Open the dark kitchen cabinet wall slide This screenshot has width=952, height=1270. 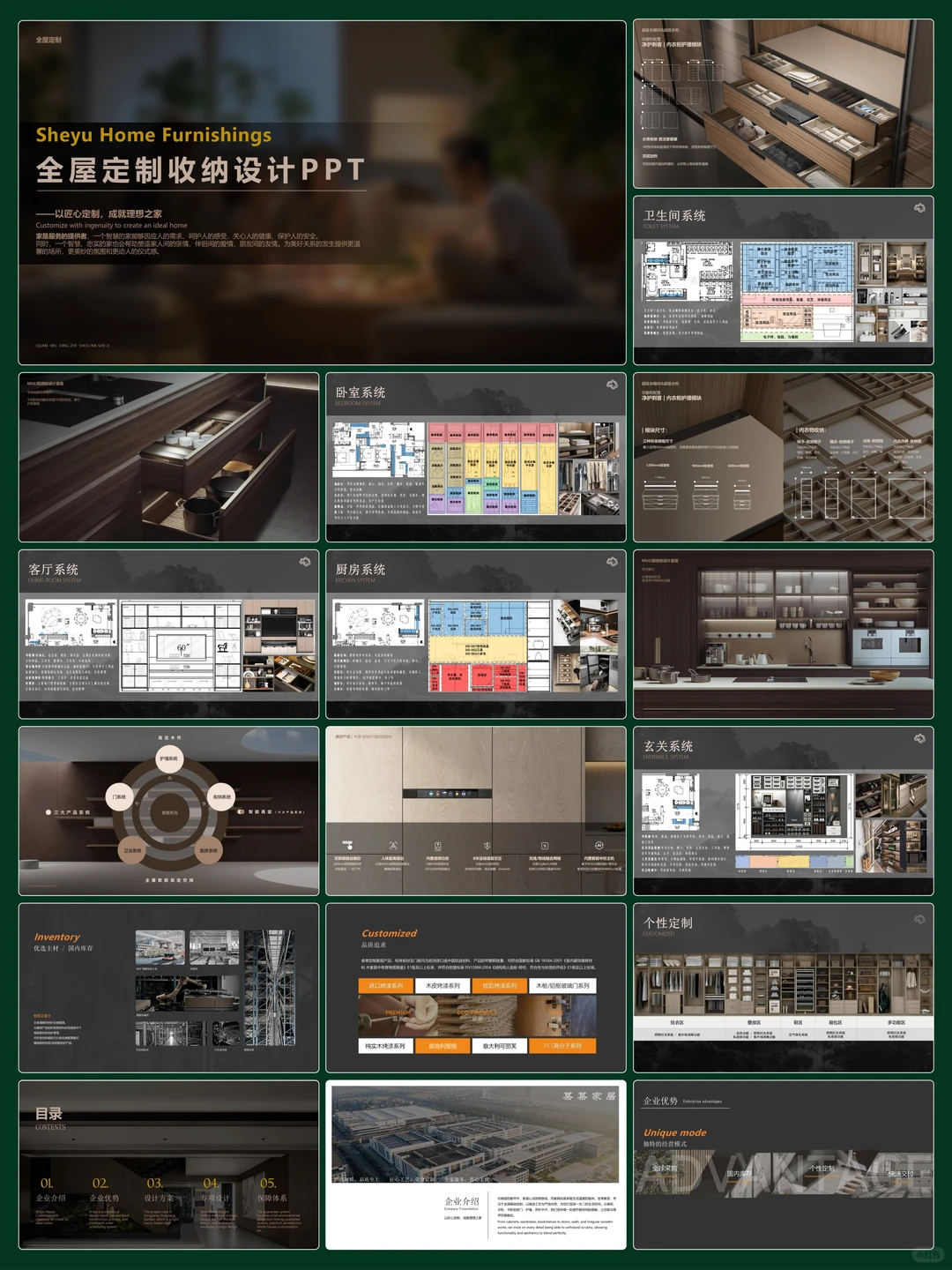pyautogui.click(x=783, y=634)
